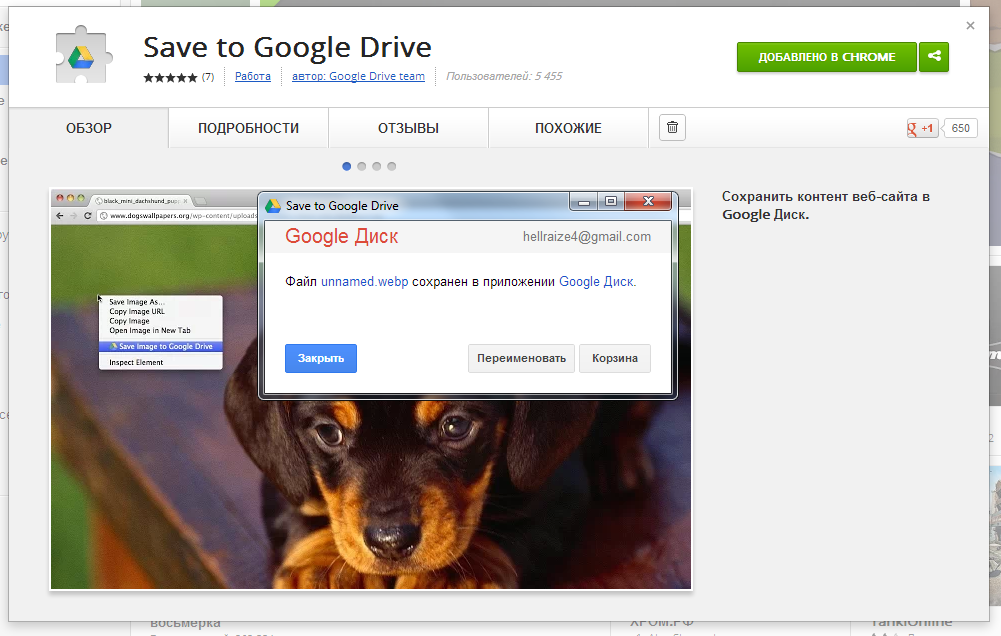Open the ОТЗЫВЫ tab
Viewport: 1001px width, 636px height.
408,127
